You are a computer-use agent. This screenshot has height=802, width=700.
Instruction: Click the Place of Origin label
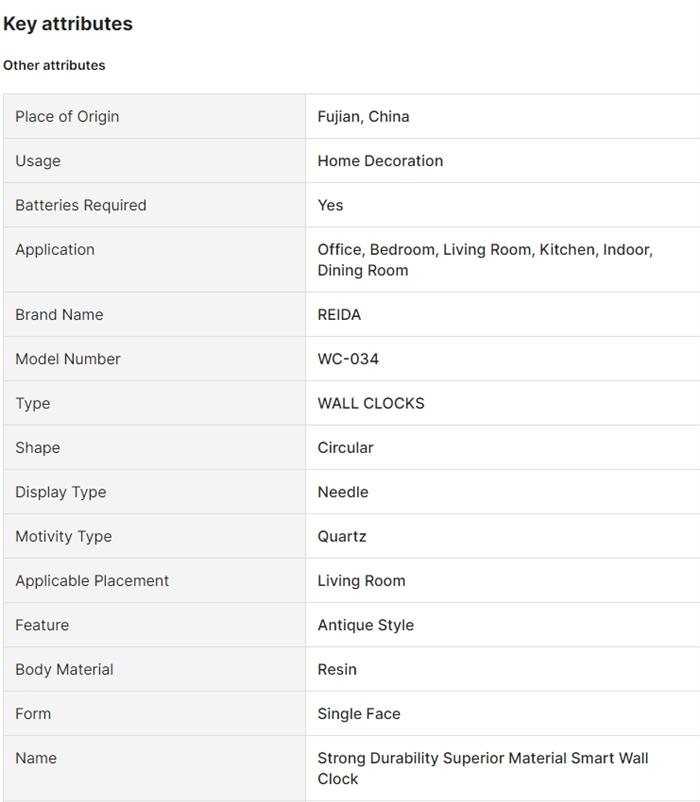pyautogui.click(x=67, y=116)
